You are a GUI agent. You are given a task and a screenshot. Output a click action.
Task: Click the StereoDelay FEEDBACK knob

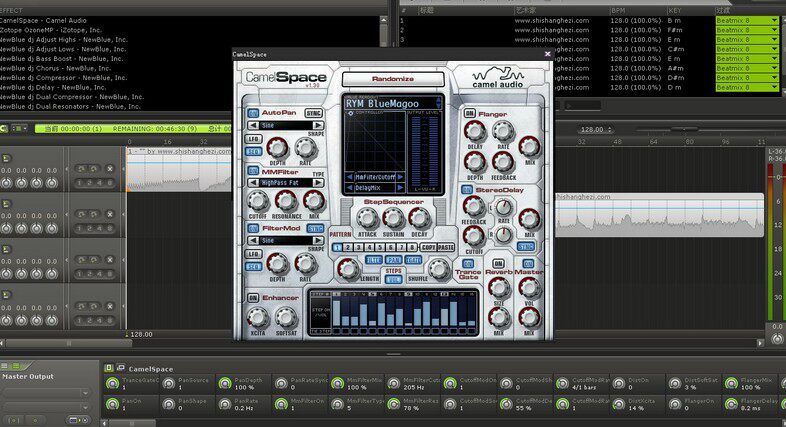click(474, 206)
